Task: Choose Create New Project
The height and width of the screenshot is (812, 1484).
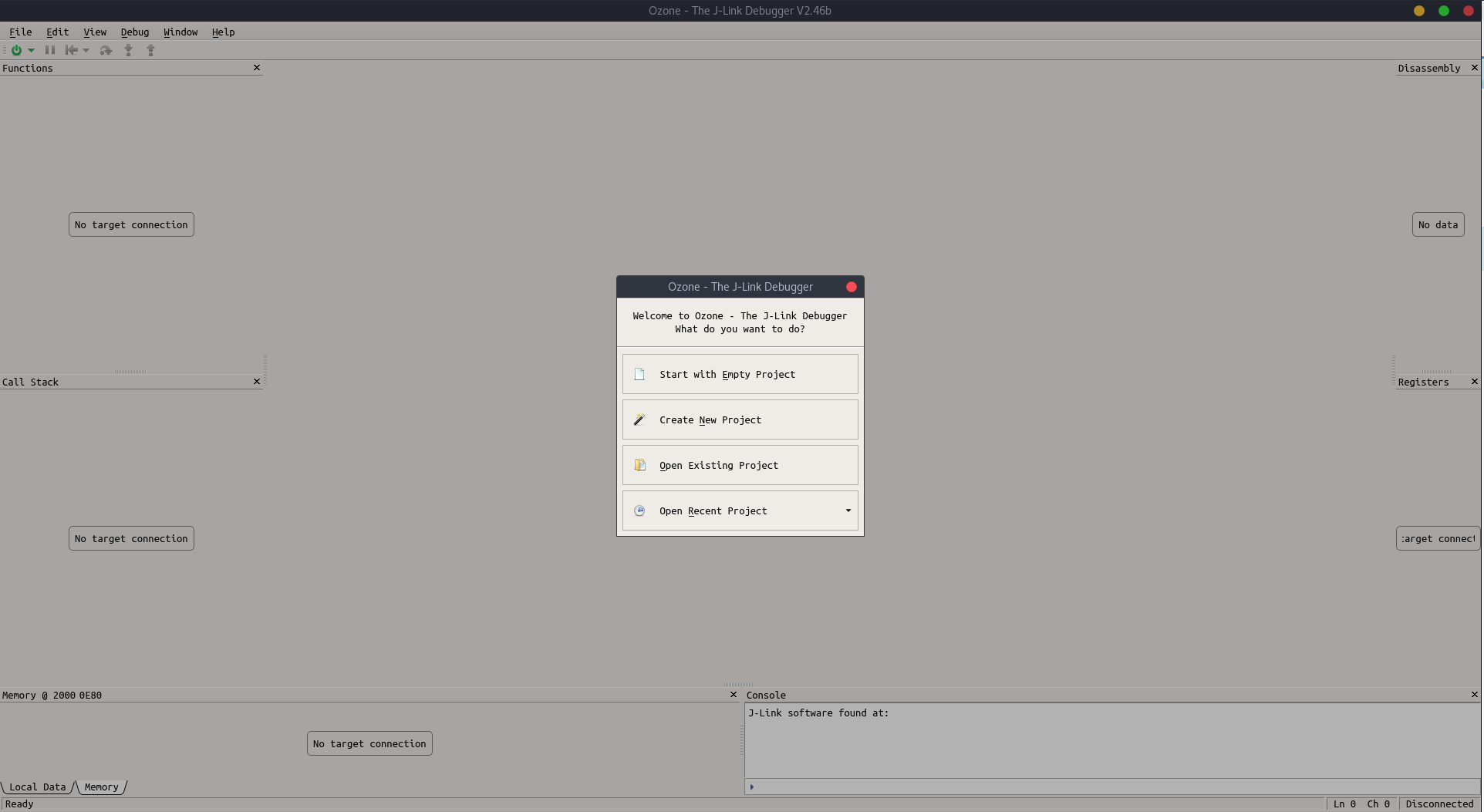Action: coord(740,419)
